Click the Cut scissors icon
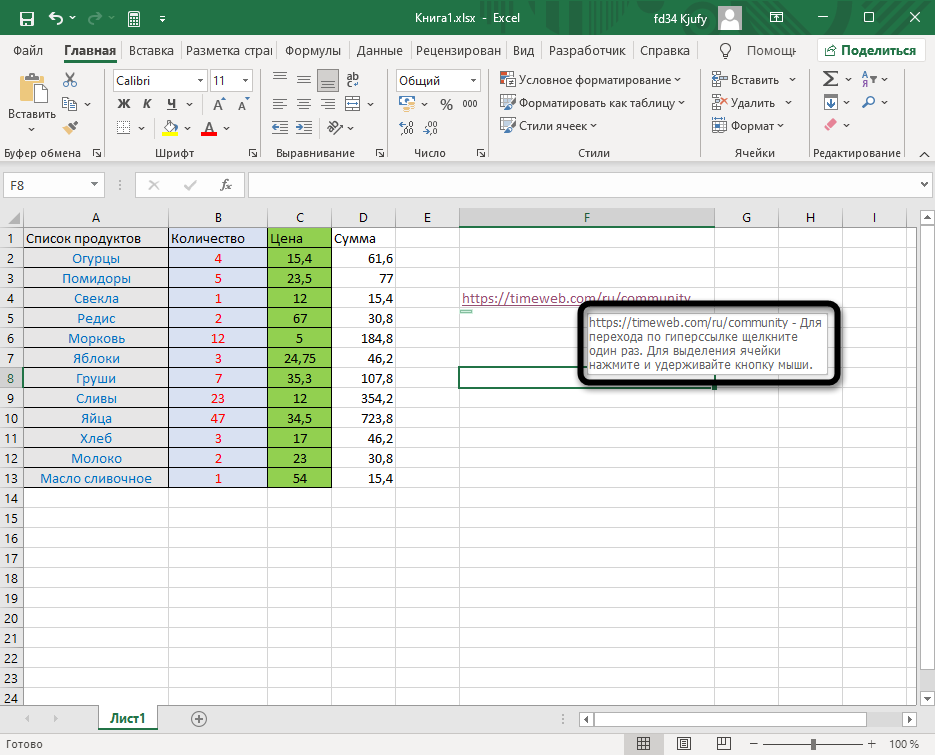Image resolution: width=935 pixels, height=755 pixels. coord(70,80)
